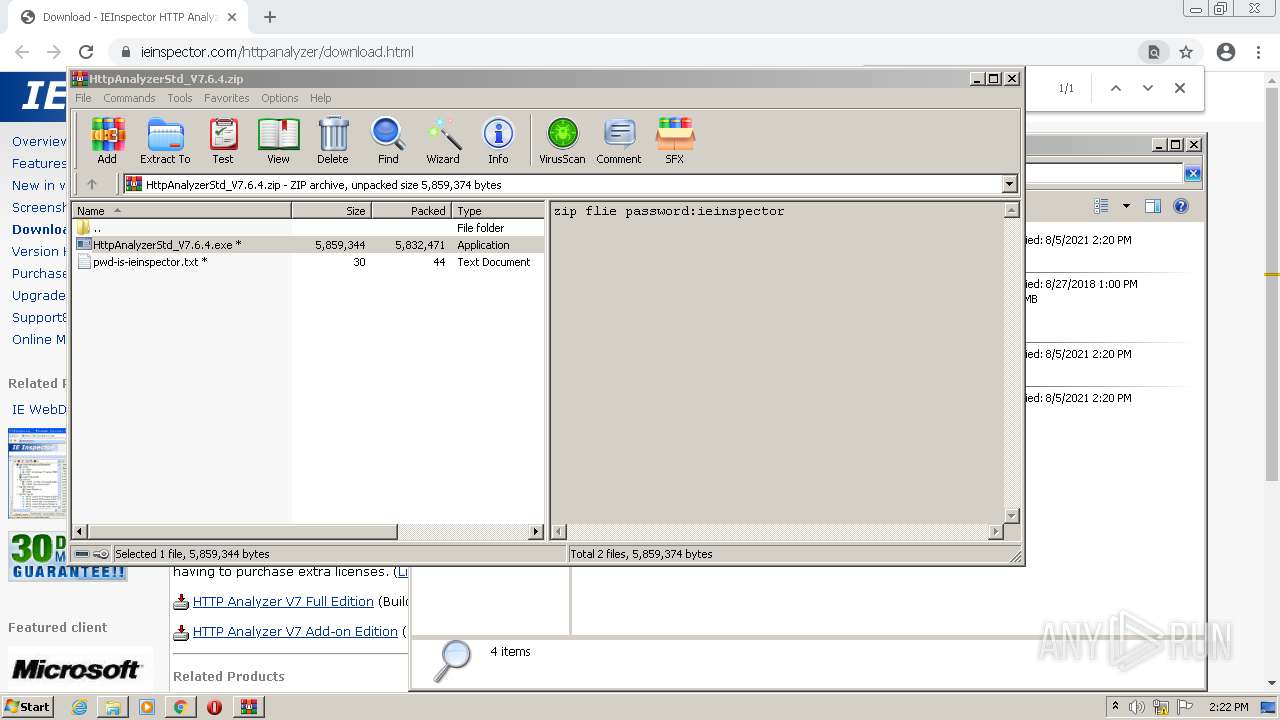Click the Add toolbar icon in WinRAR
Image resolution: width=1280 pixels, height=720 pixels.
tap(107, 140)
